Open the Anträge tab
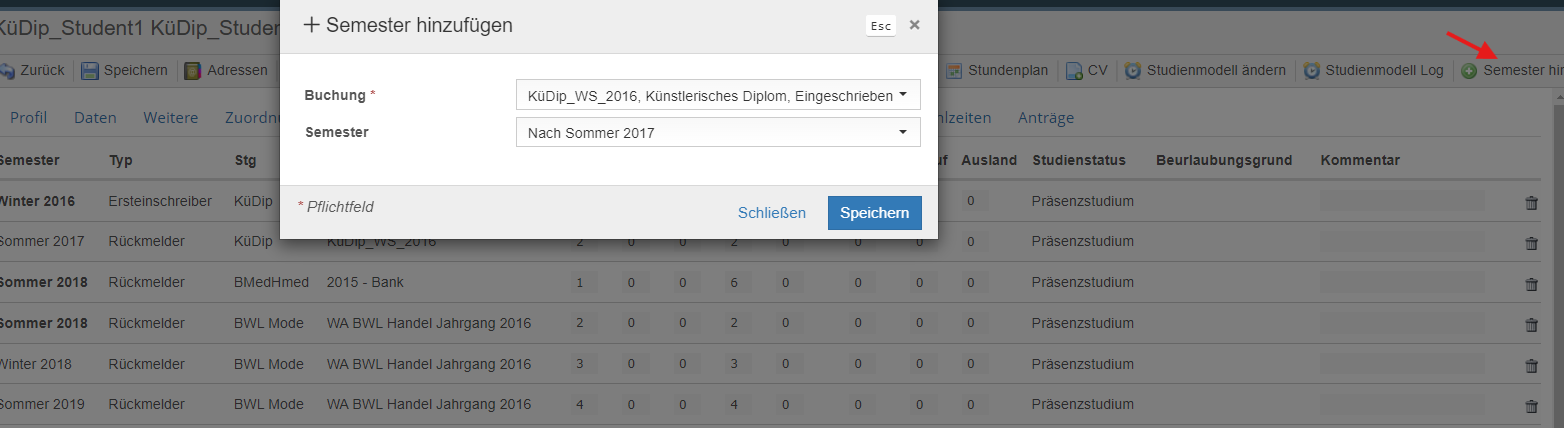This screenshot has height=428, width=1564. 1046,118
